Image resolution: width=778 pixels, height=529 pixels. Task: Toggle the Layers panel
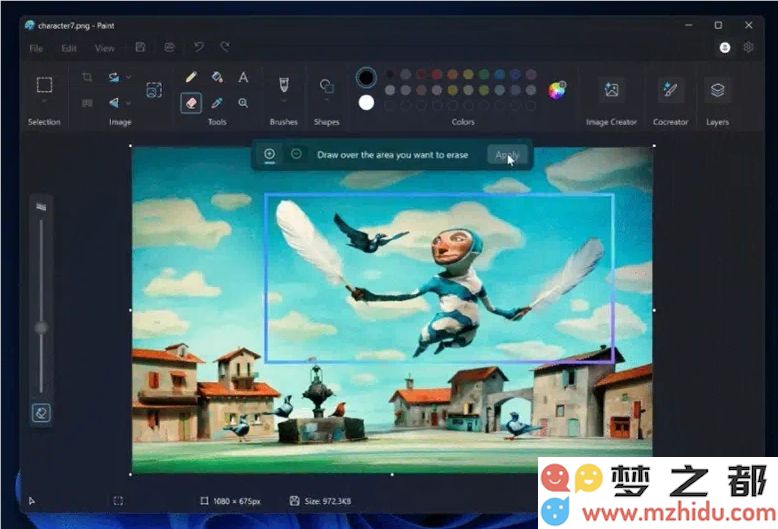(x=717, y=90)
